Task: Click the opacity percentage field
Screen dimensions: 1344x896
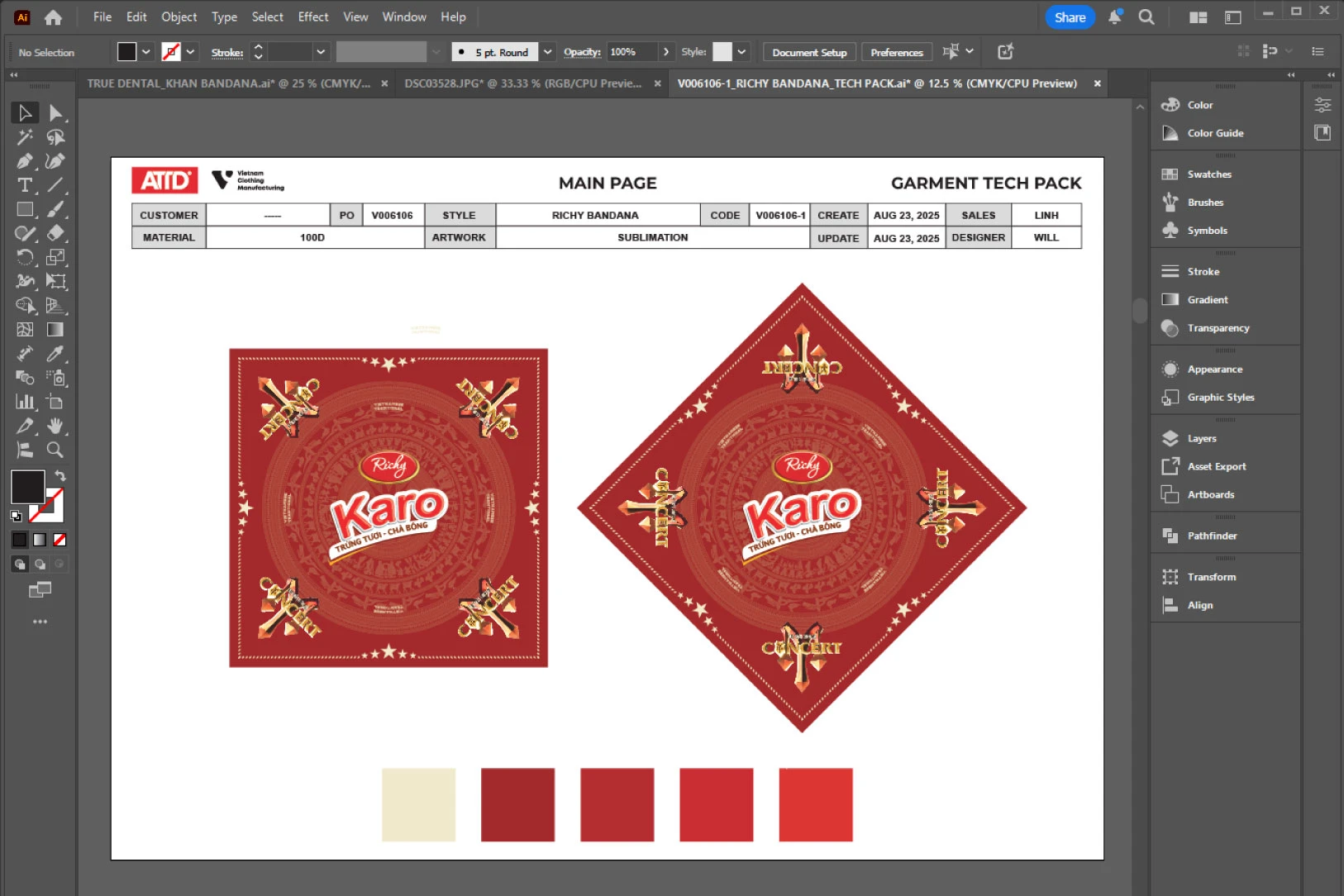Action: pyautogui.click(x=631, y=52)
